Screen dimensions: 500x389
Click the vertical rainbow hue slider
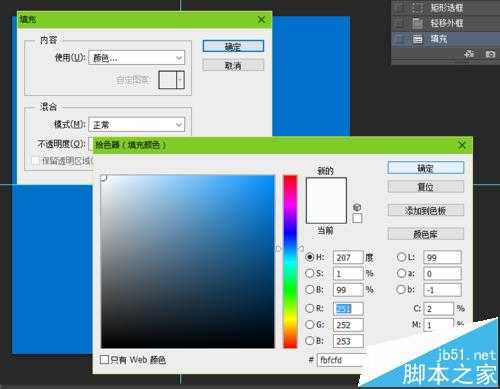(x=290, y=262)
